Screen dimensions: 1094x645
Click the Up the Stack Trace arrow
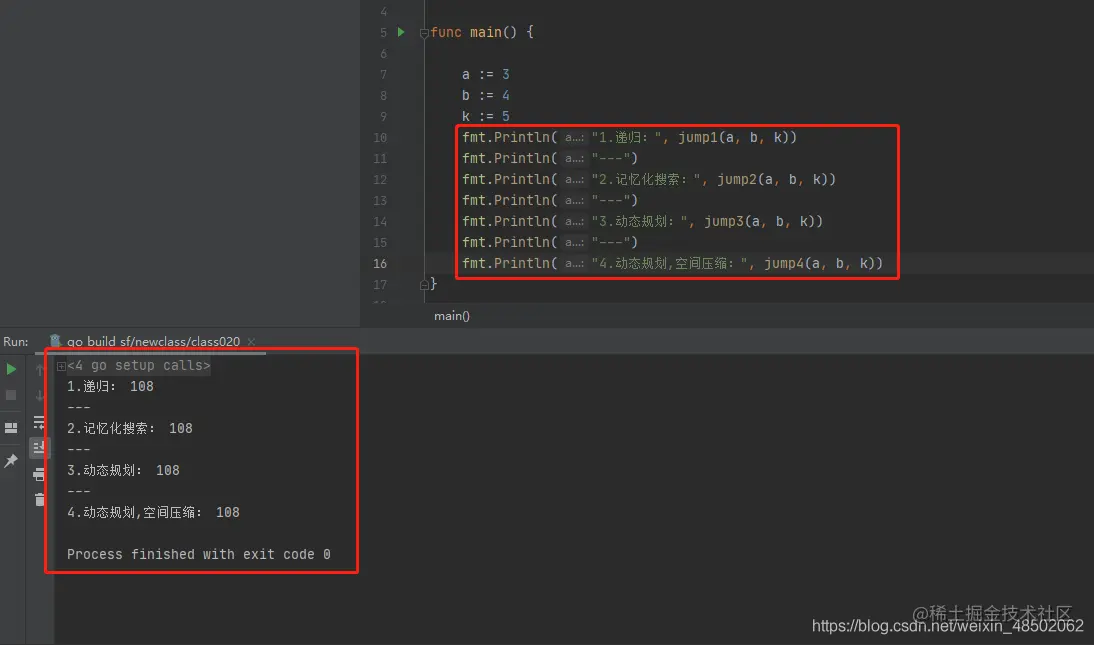pos(40,369)
